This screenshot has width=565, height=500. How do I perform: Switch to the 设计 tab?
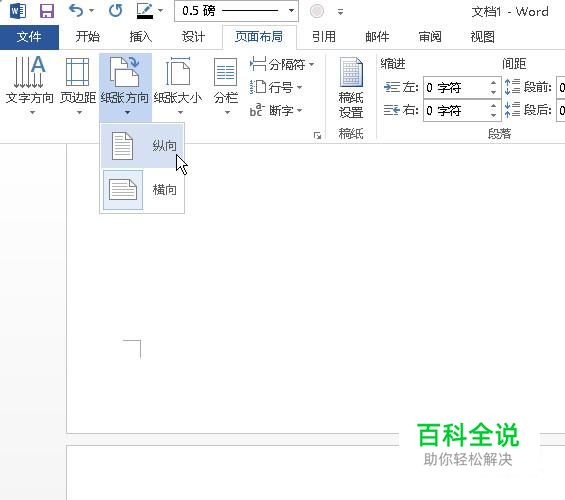coord(193,37)
